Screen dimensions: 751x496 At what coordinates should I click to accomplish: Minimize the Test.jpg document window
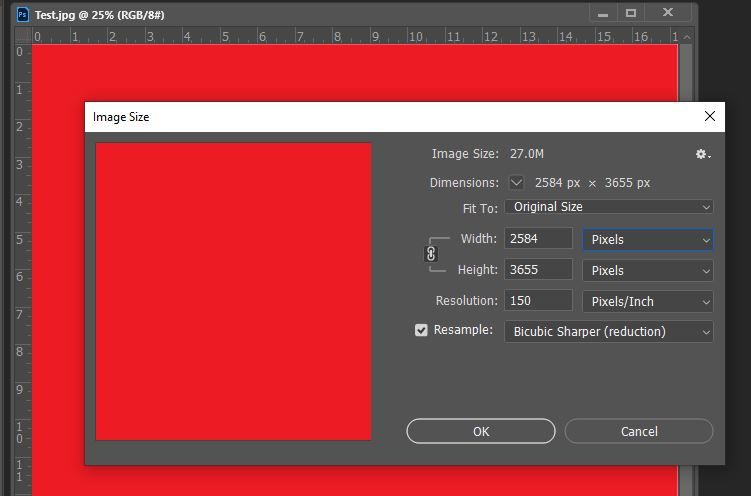click(603, 13)
